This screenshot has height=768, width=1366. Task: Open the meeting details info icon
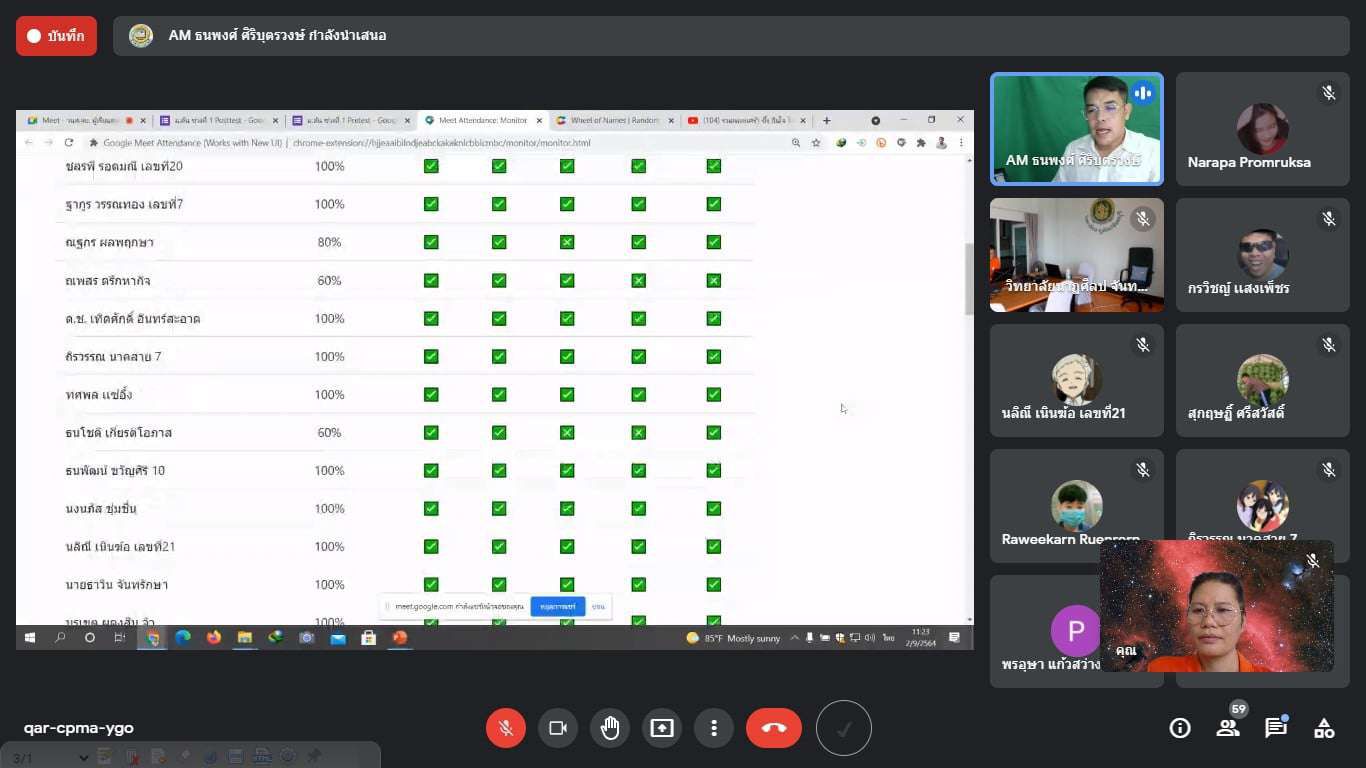coord(1180,728)
